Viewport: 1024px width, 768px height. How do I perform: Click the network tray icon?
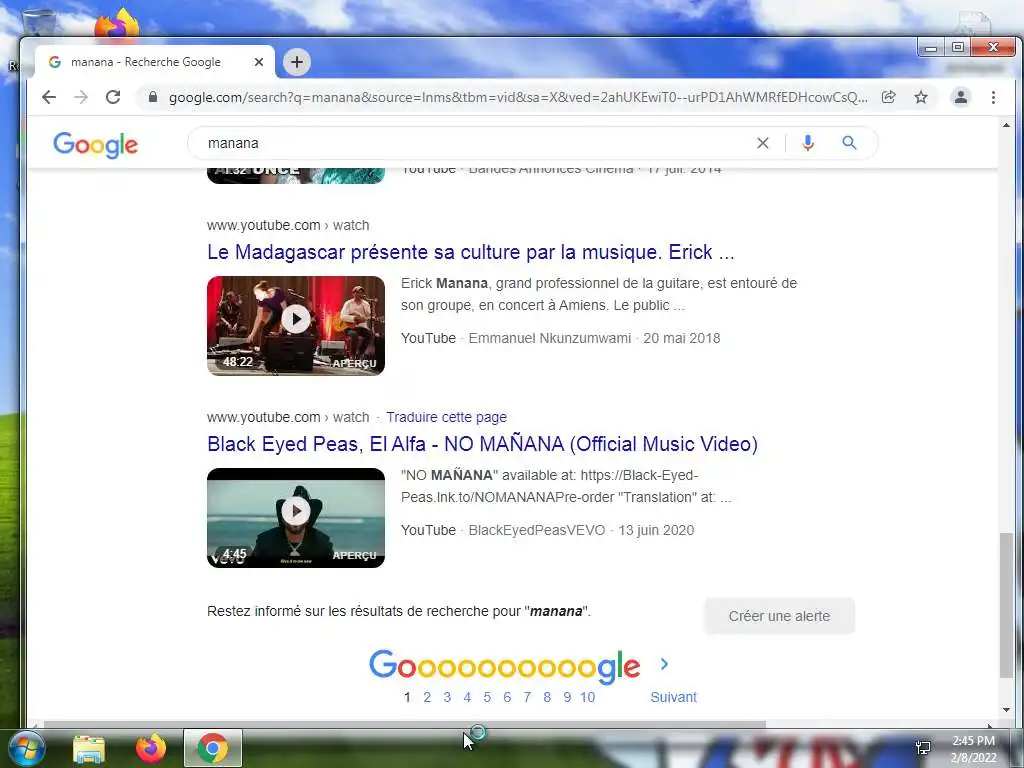923,748
